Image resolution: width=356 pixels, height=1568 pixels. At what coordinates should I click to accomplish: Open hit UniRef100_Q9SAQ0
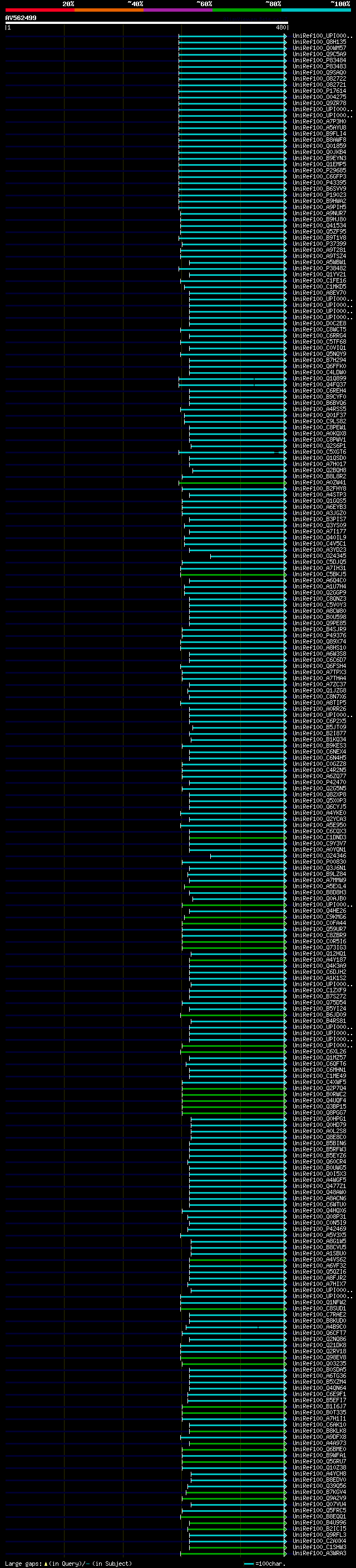319,72
